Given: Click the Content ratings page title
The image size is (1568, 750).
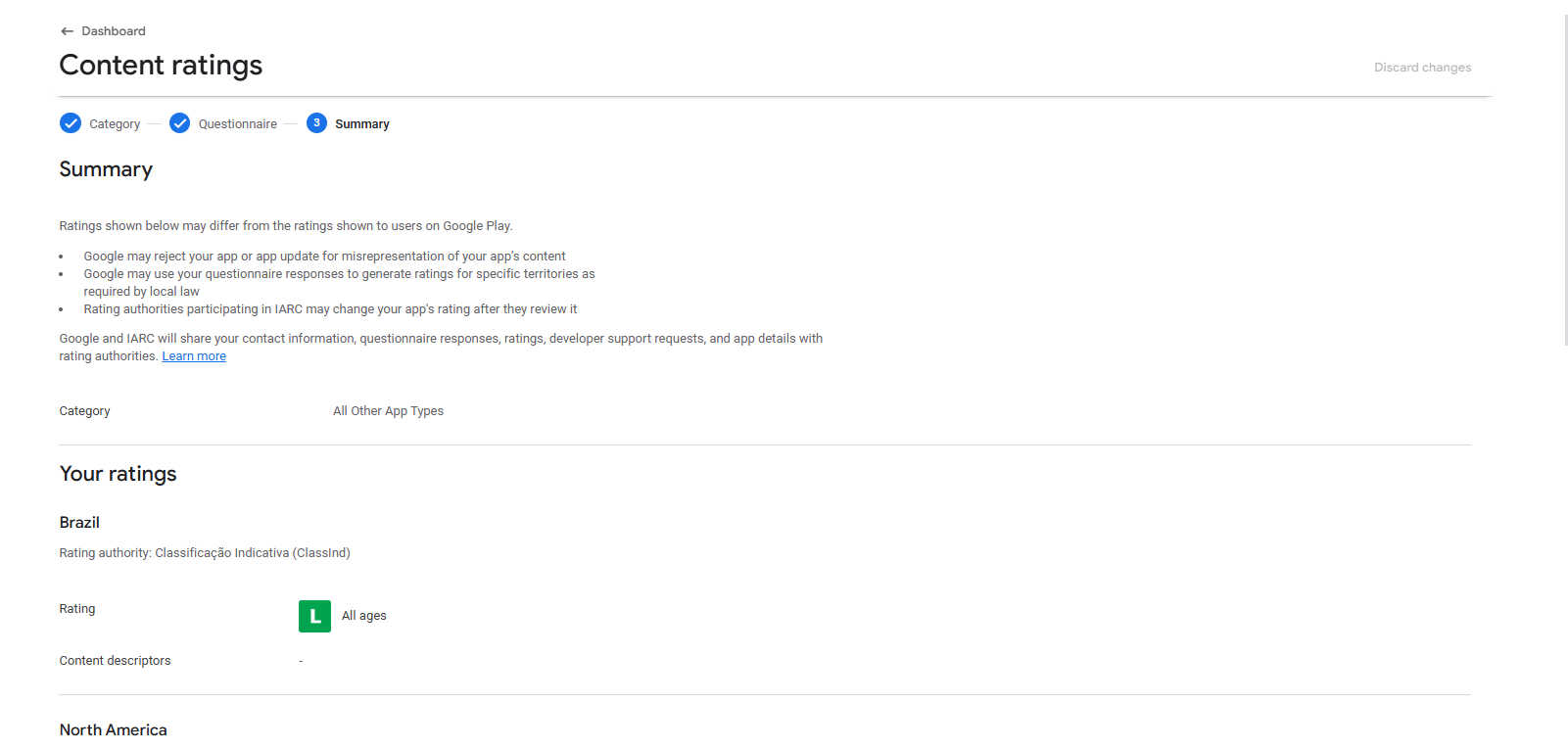Looking at the screenshot, I should pyautogui.click(x=161, y=65).
